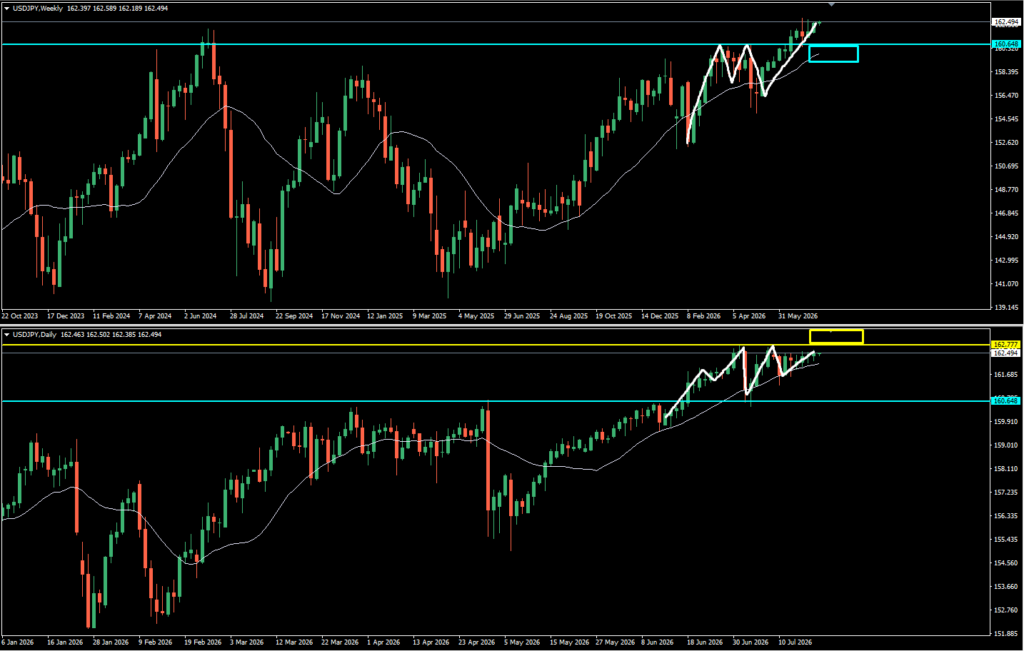Viewport: 1024px width, 651px height.
Task: Click the 148.770 price on Weekly scale
Action: [1006, 189]
